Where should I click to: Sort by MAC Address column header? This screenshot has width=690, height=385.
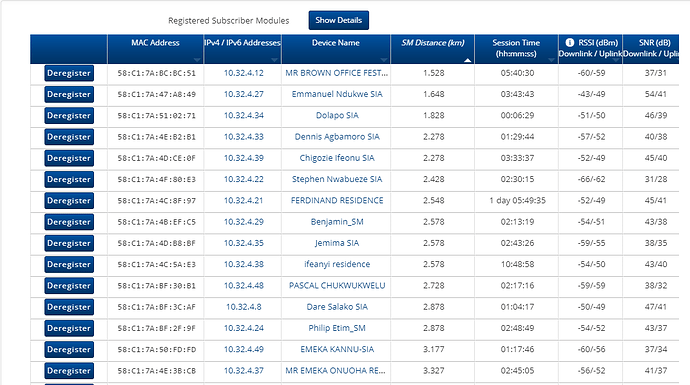point(155,43)
